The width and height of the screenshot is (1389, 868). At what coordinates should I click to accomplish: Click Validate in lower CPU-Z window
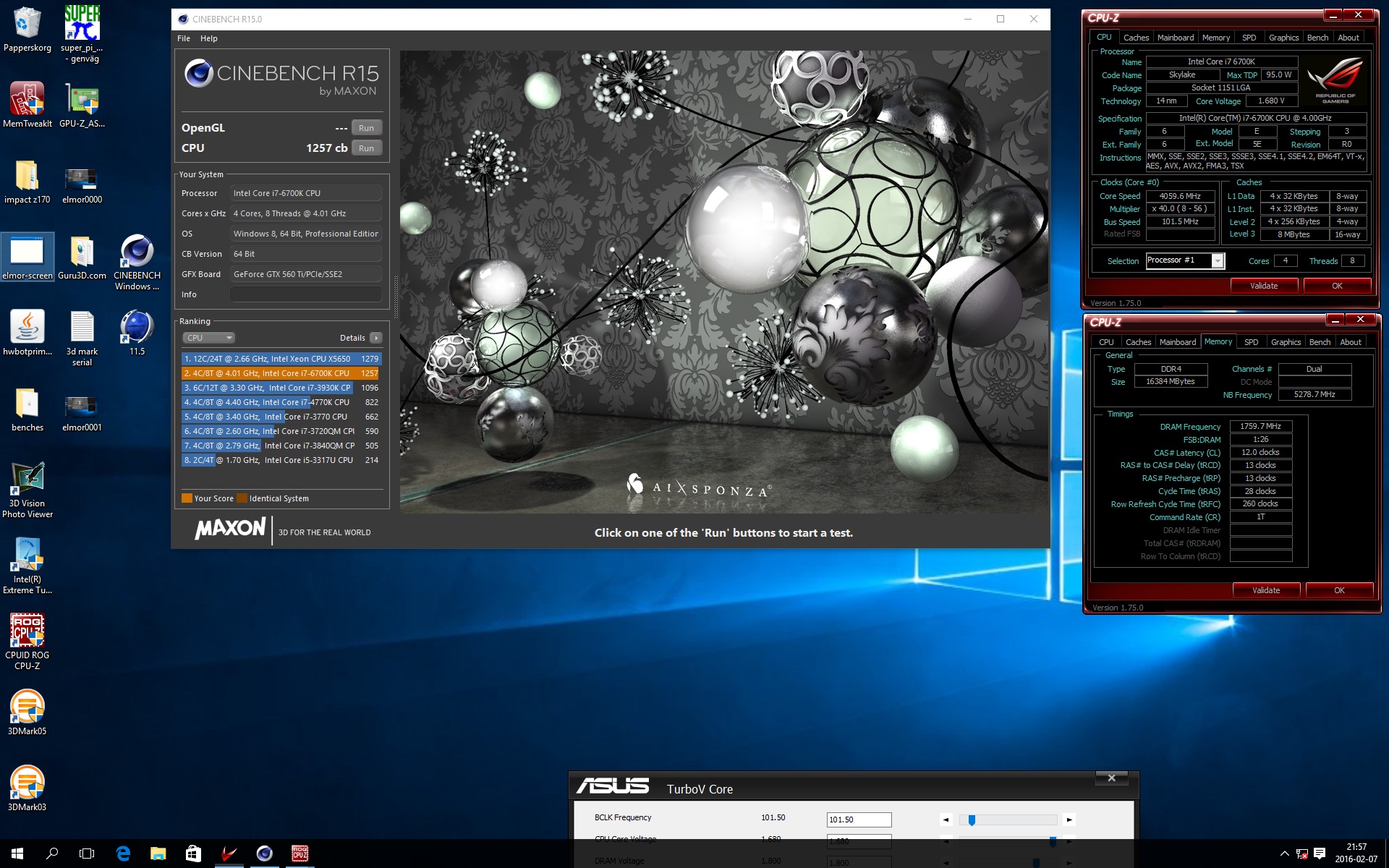(1266, 590)
